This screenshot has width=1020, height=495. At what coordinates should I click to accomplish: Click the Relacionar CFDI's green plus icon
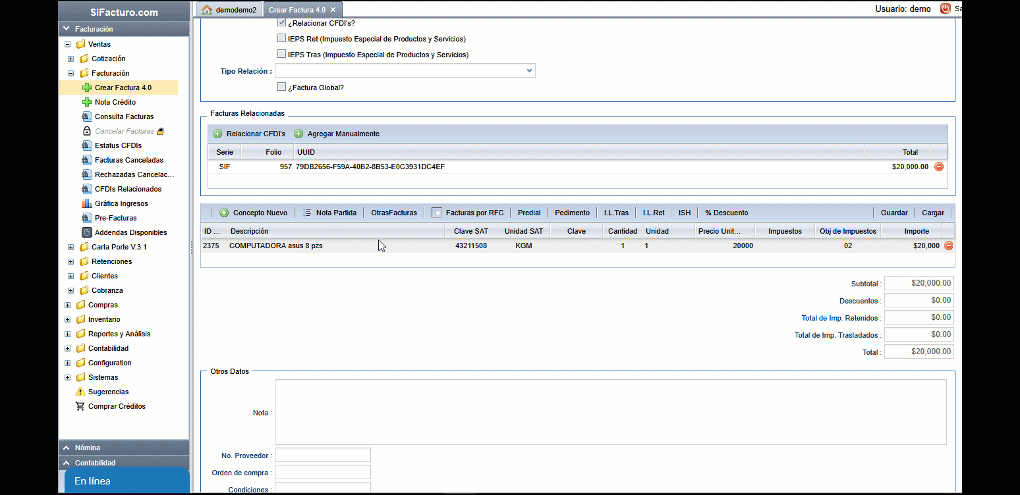tap(217, 134)
